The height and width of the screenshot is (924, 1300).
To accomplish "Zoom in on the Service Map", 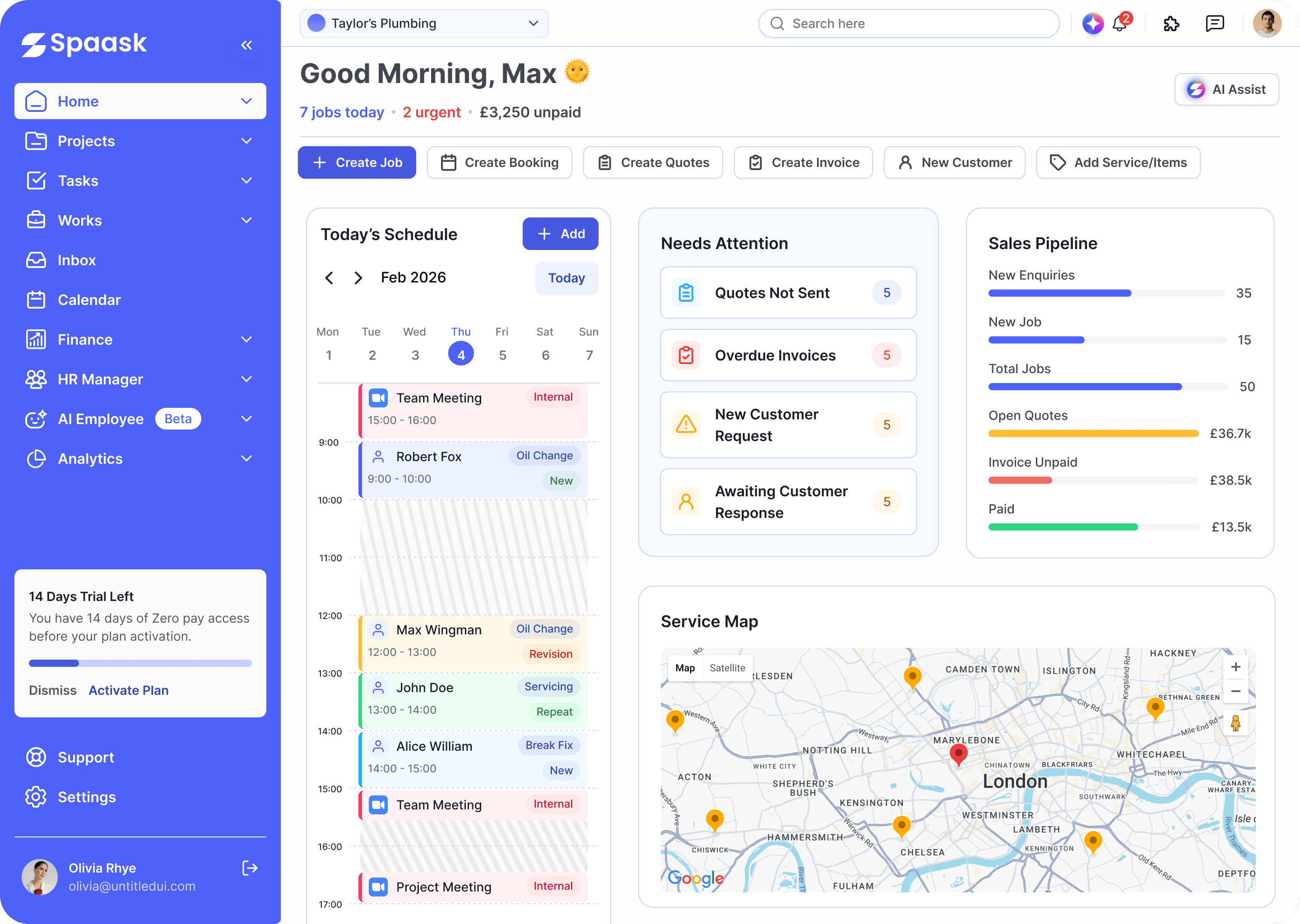I will coord(1236,667).
